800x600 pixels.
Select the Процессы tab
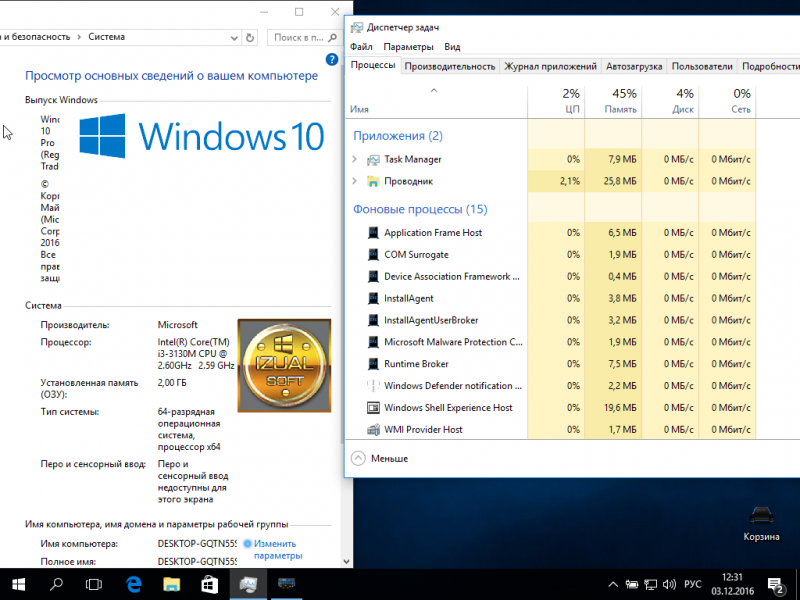coord(373,65)
